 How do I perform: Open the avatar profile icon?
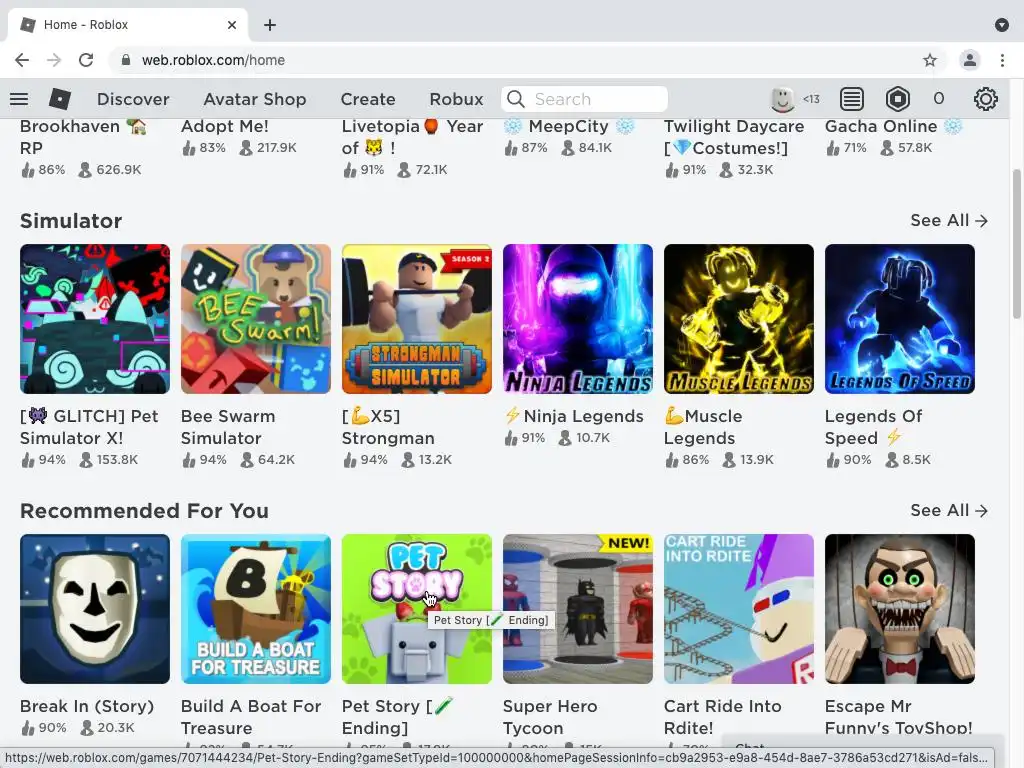[x=782, y=99]
